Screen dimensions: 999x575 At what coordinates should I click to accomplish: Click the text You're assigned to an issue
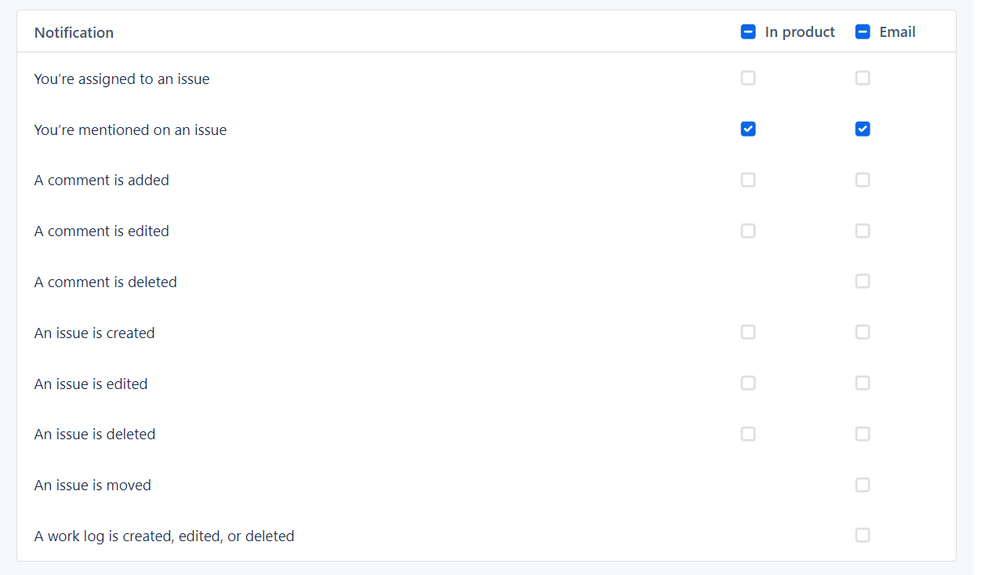pos(122,79)
